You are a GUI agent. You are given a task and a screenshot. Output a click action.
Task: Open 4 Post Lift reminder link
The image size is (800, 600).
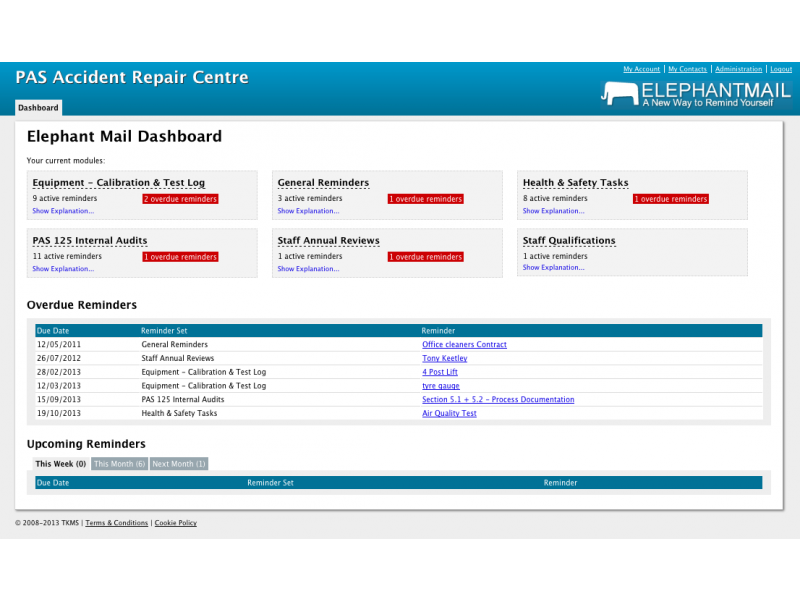point(440,372)
